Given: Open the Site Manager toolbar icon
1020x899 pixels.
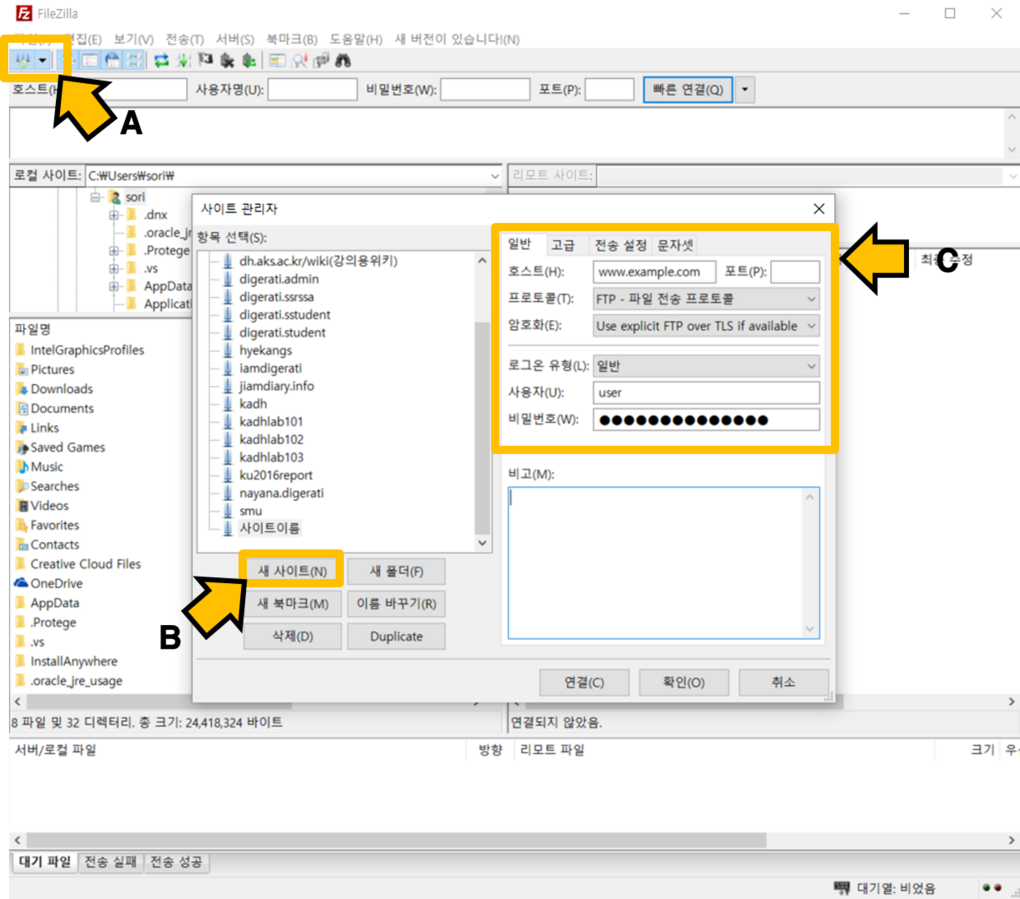Looking at the screenshot, I should (x=22, y=61).
